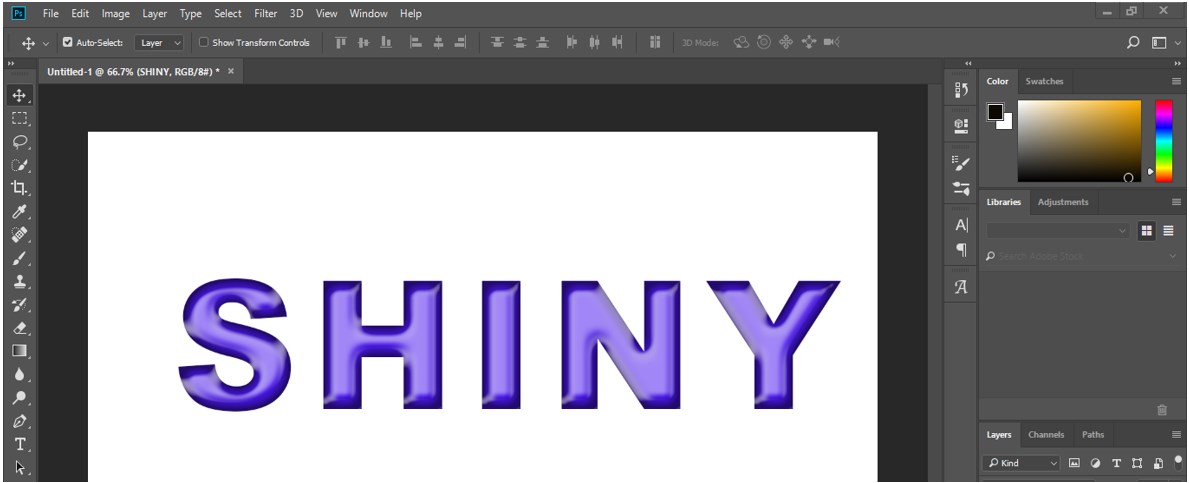Click Auto-Align Layers icon
This screenshot has height=483, width=1189.
pos(655,42)
